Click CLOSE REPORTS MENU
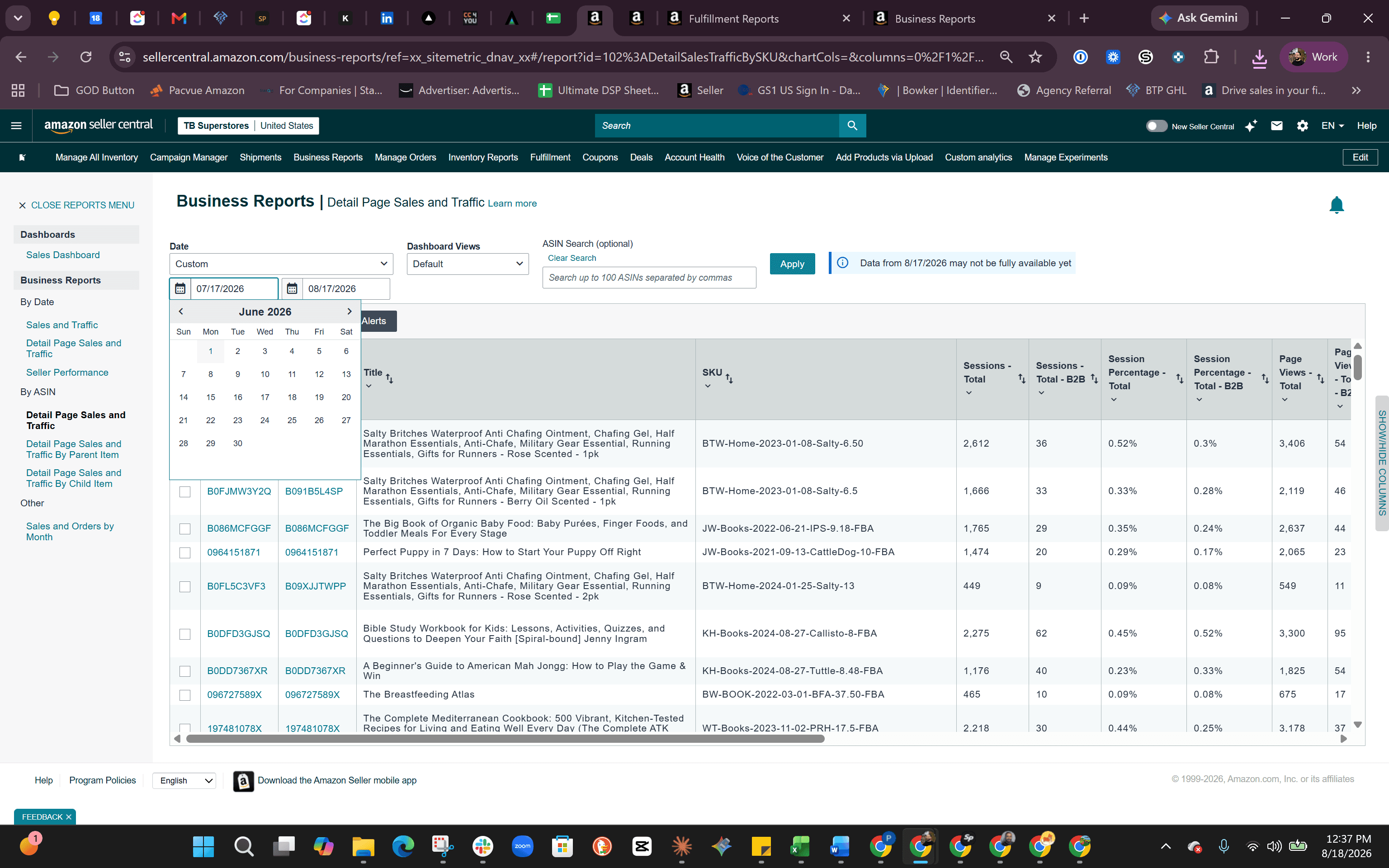 coord(76,205)
